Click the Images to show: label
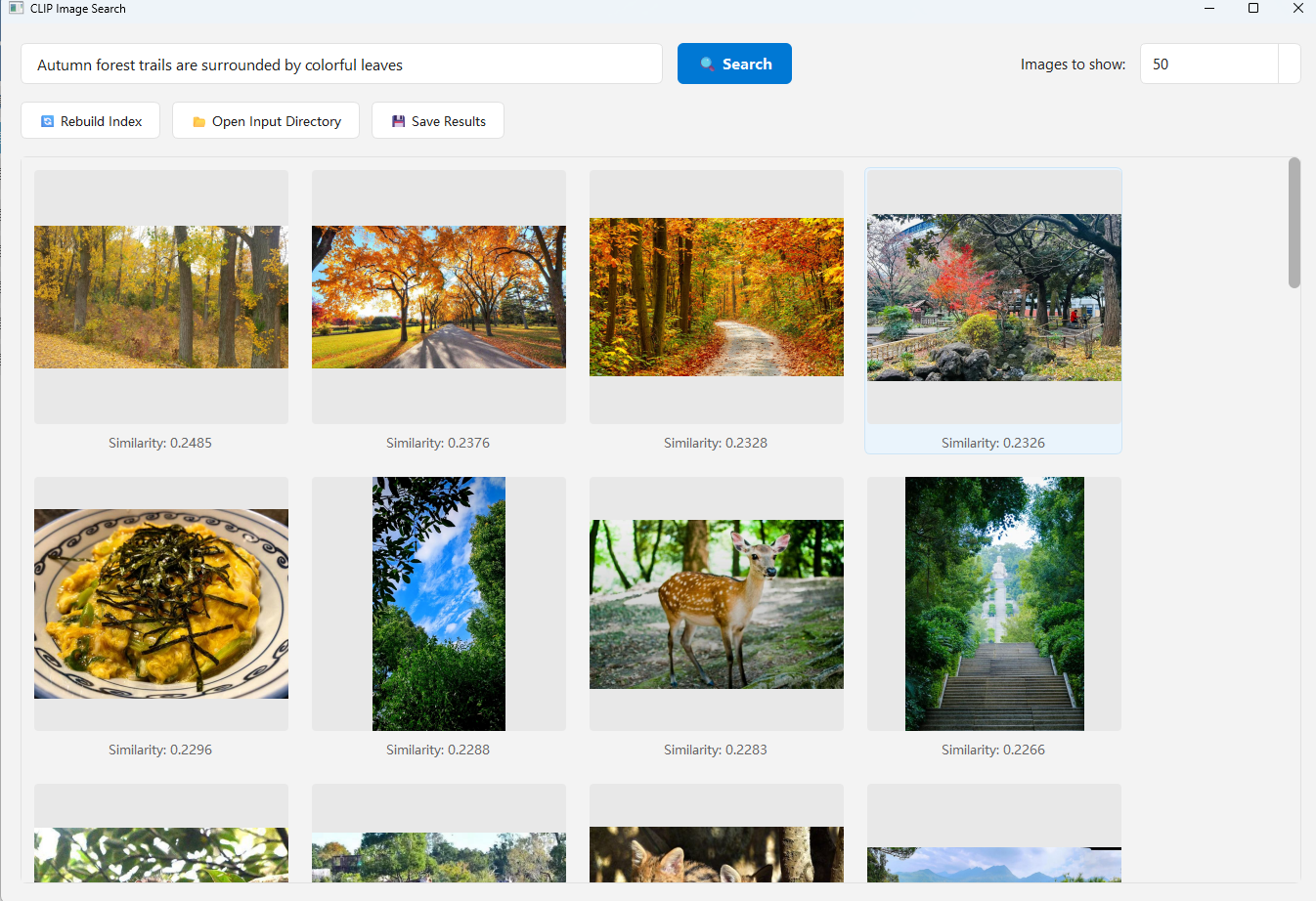The height and width of the screenshot is (901, 1316). 1073,64
